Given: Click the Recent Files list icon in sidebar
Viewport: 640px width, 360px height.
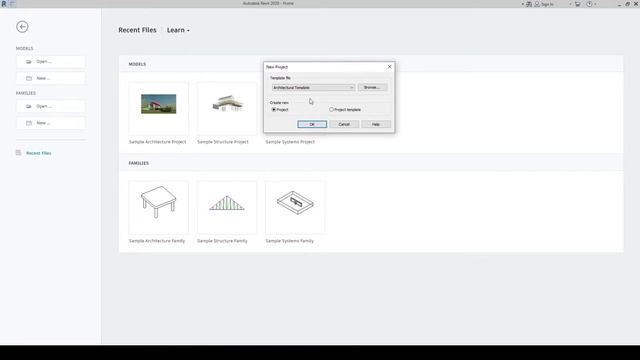Looking at the screenshot, I should coord(18,153).
